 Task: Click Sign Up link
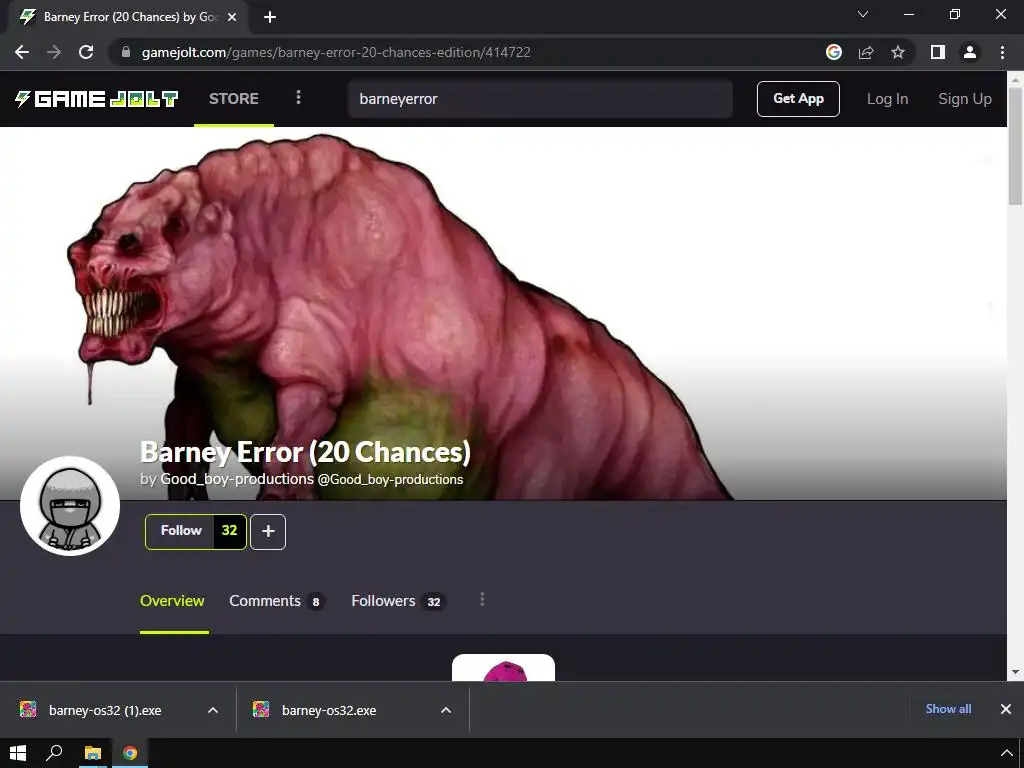965,99
